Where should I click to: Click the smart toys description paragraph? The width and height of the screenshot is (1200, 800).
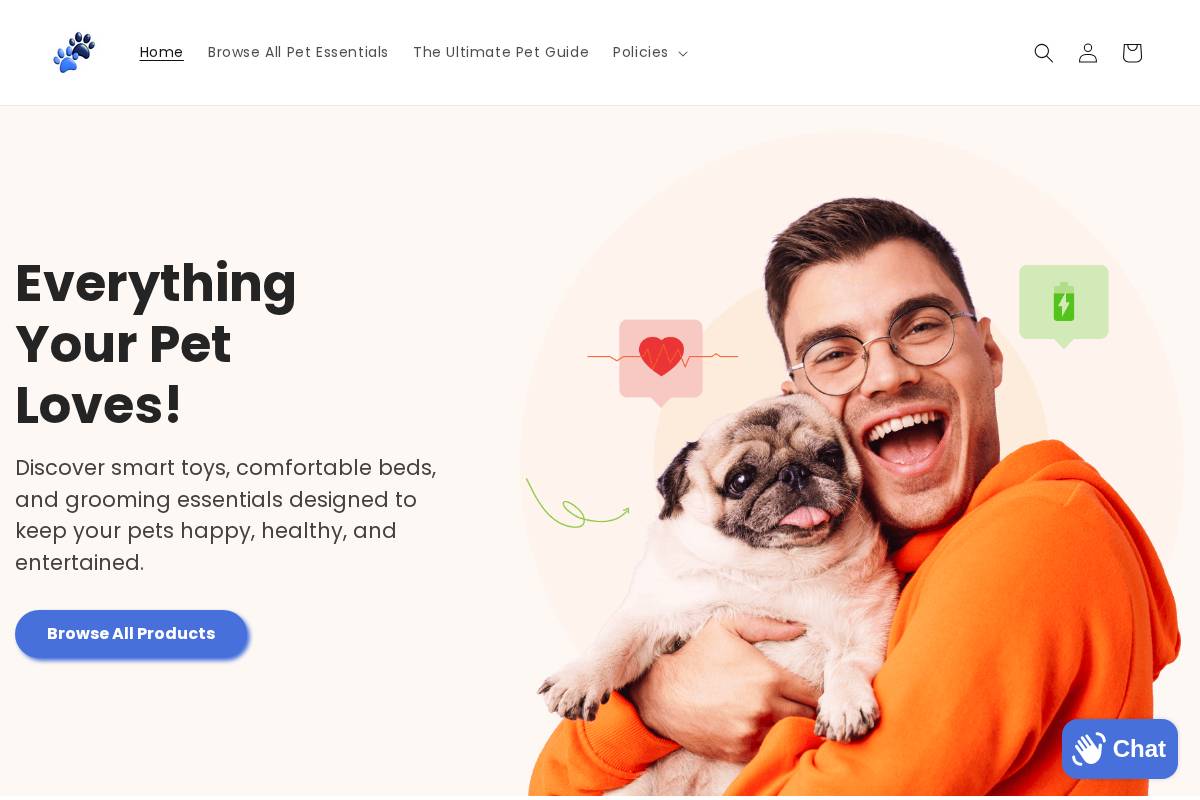click(x=227, y=515)
